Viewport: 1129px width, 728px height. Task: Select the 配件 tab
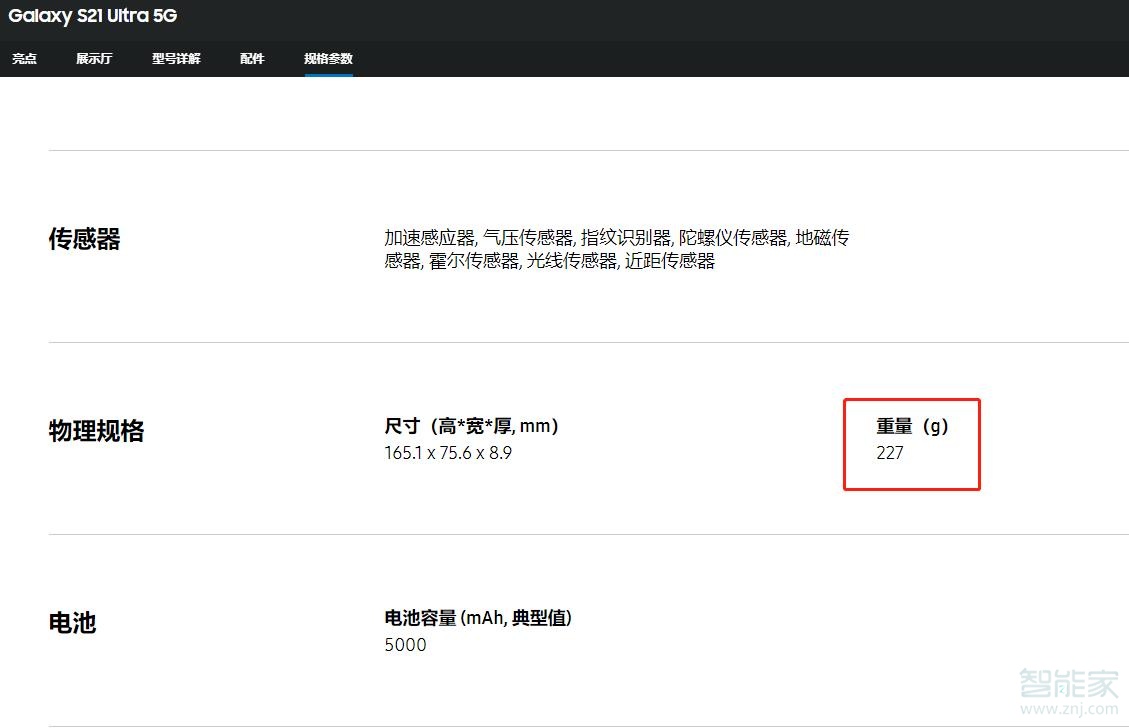pyautogui.click(x=252, y=58)
